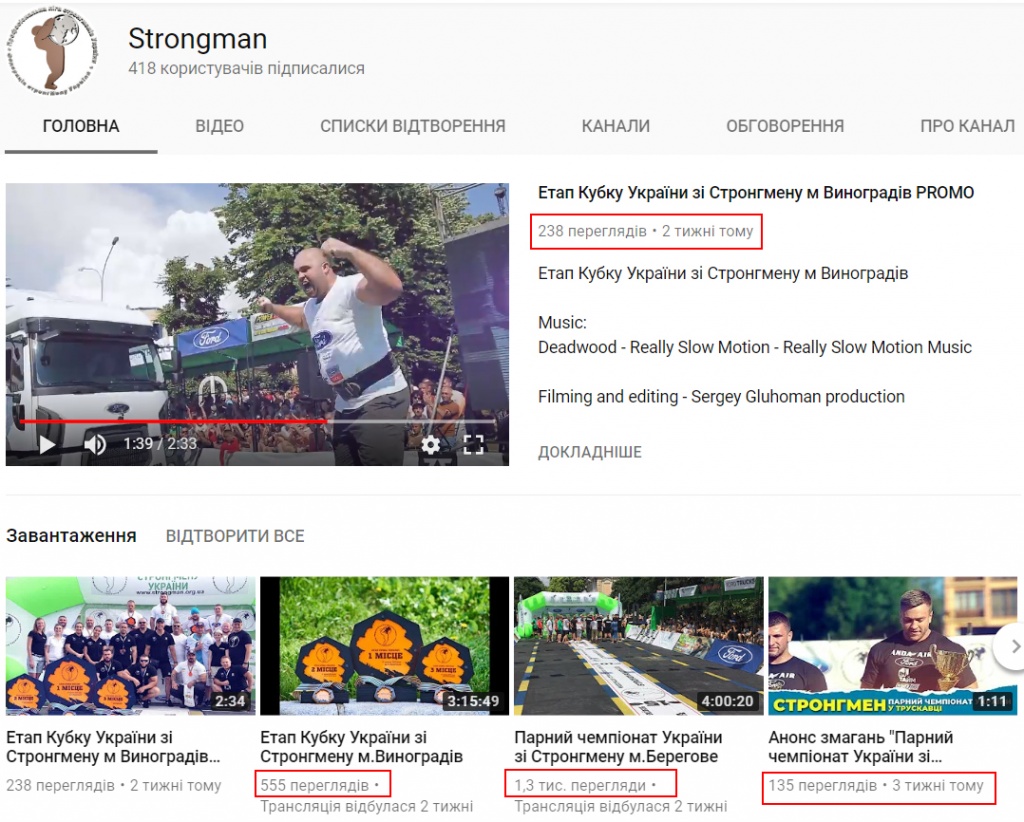The height and width of the screenshot is (822, 1024).
Task: Open the group photo thumbnail lasting 2:34
Action: (131, 646)
